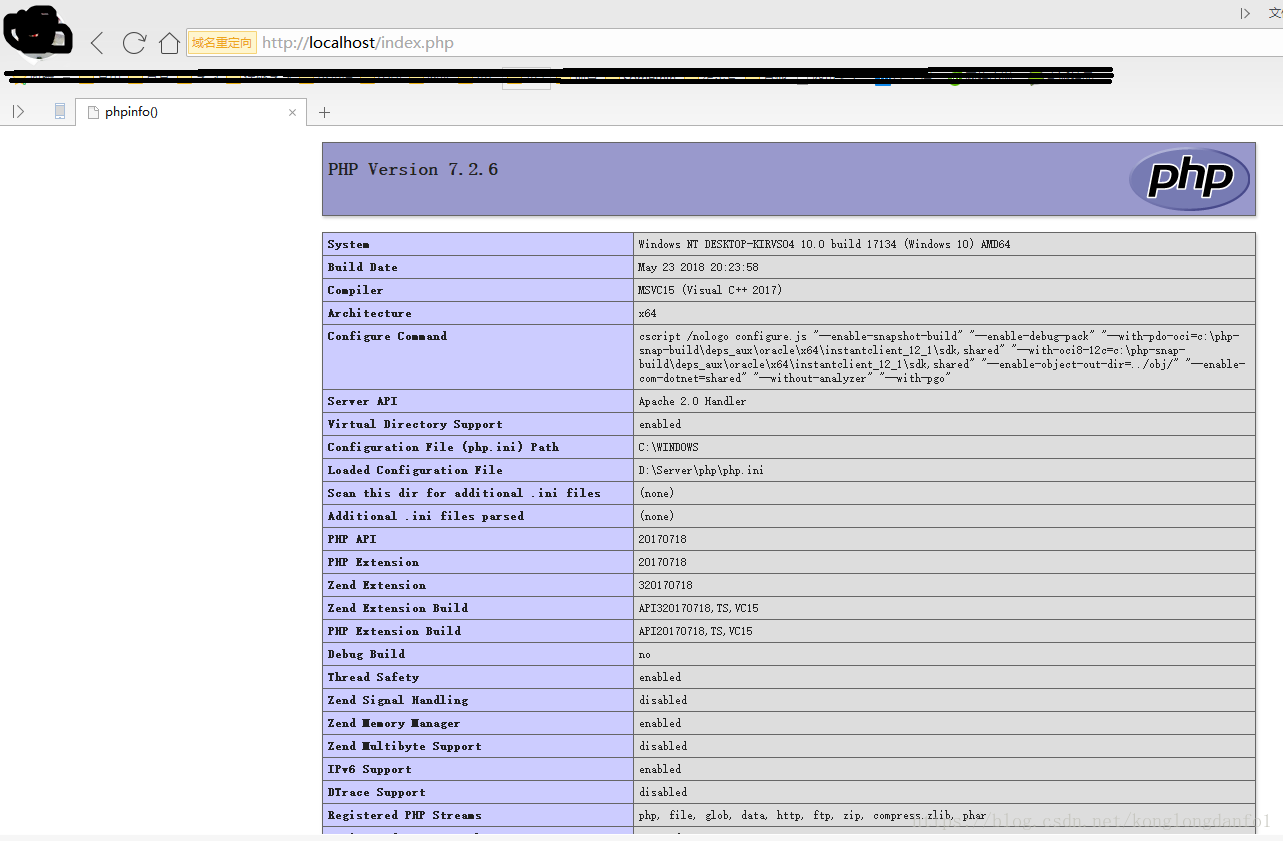Click the PHP API label
This screenshot has width=1283, height=841.
[352, 539]
